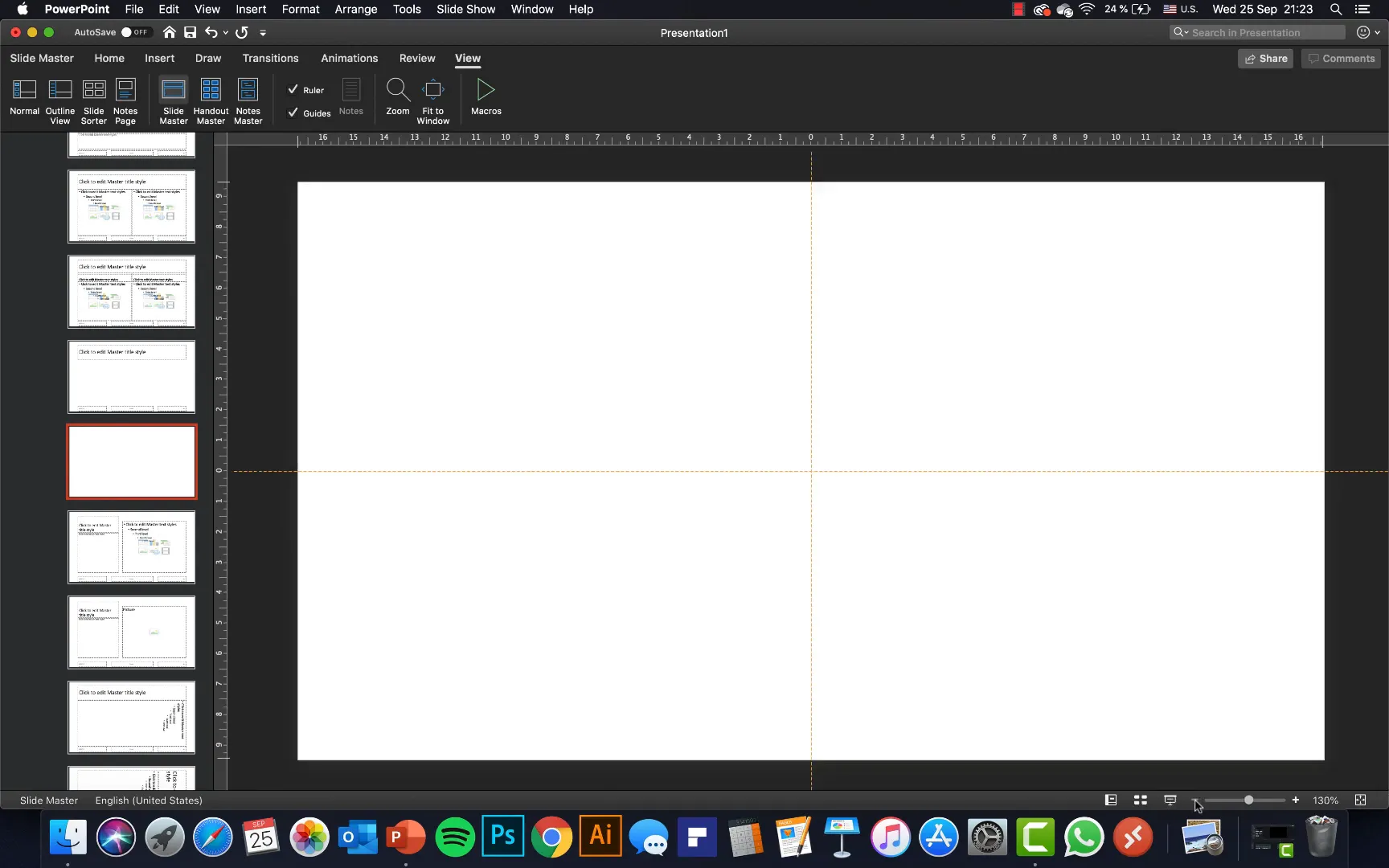The image size is (1389, 868).
Task: Switch to Normal view in status bar
Action: tap(1111, 800)
